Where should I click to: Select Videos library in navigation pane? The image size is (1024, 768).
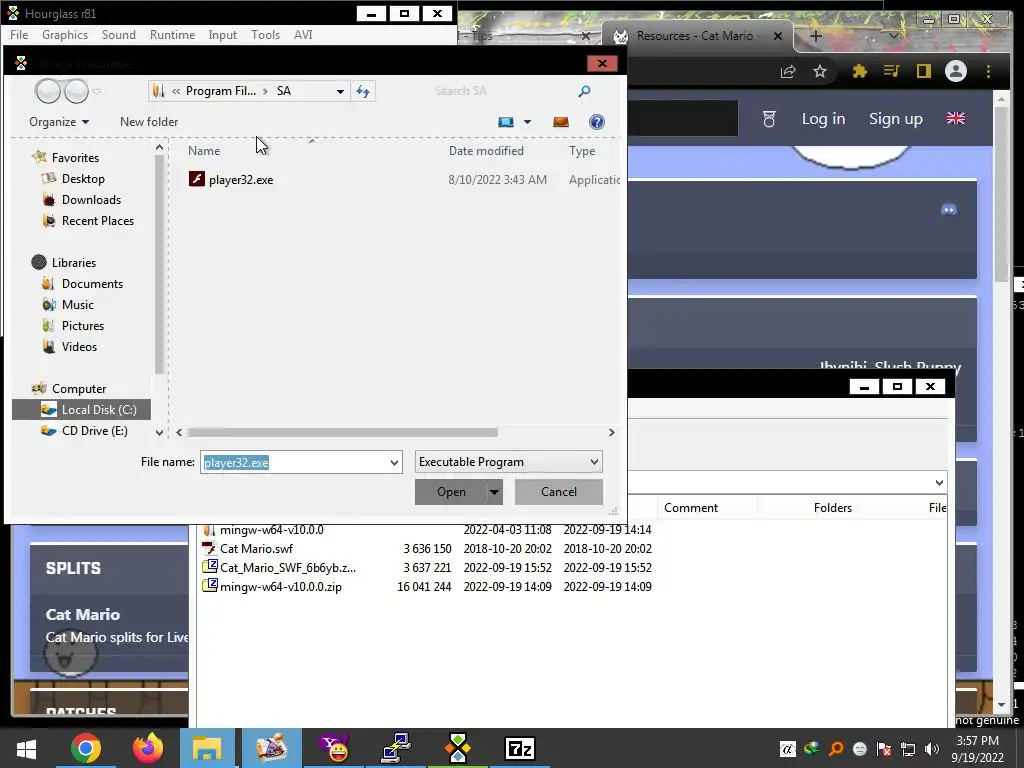click(x=80, y=346)
